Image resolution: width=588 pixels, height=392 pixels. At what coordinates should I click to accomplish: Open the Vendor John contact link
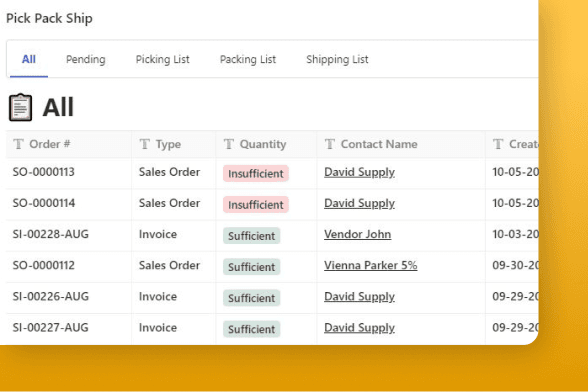point(357,234)
